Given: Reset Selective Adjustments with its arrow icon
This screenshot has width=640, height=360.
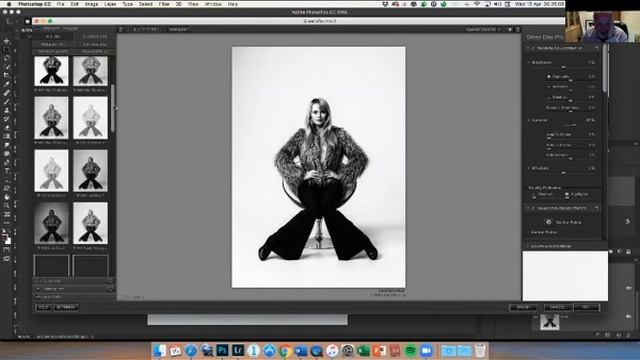Looking at the screenshot, I should pos(596,208).
